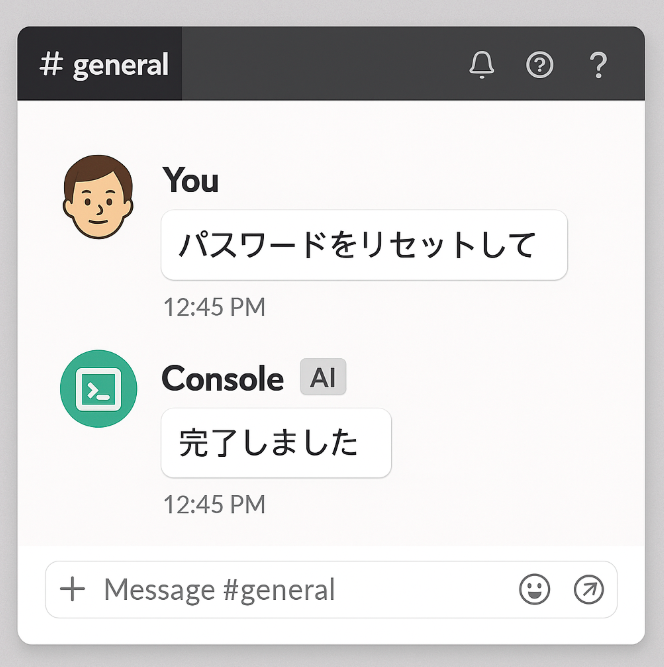Click the hash symbol in channel header

(x=51, y=65)
